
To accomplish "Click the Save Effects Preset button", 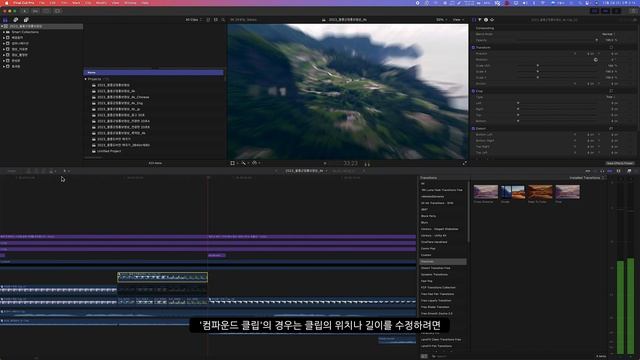I will (620, 163).
